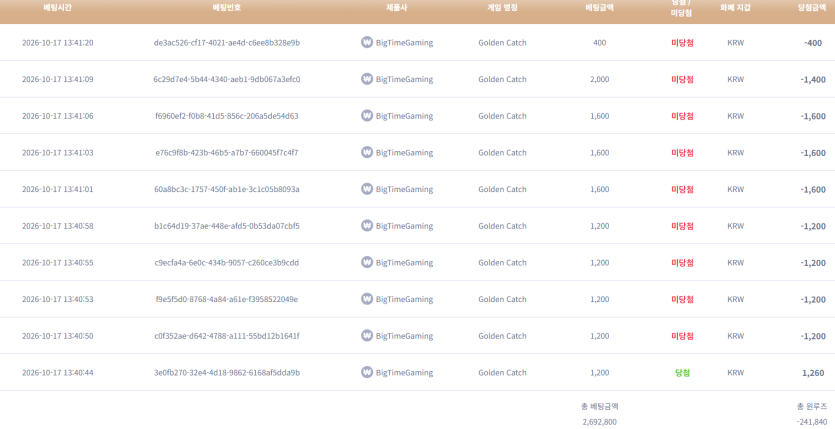Click the BigTimeGaming logo icon in the 13:41:03 row
The image size is (835, 429).
click(x=367, y=153)
